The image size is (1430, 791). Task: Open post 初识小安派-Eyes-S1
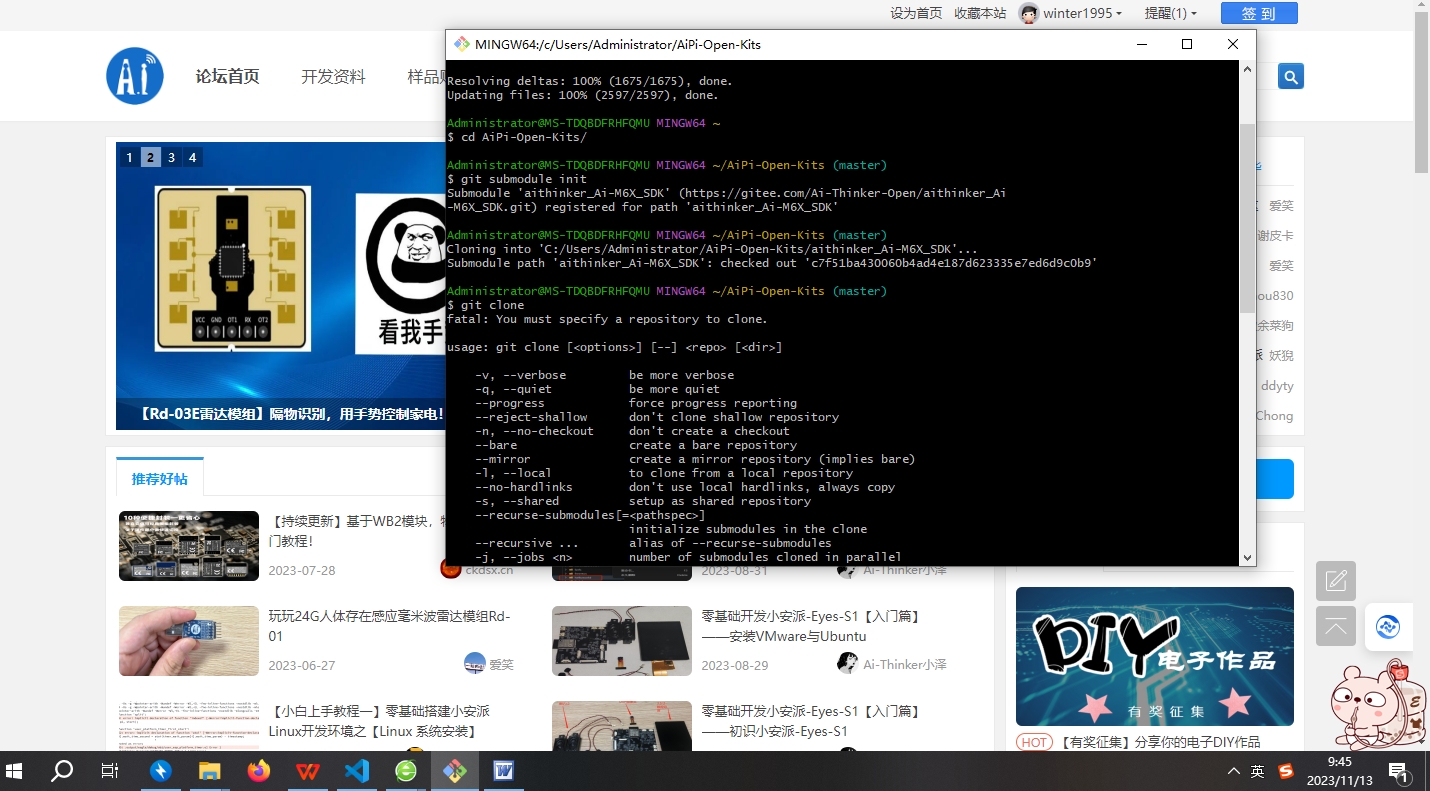[x=811, y=721]
